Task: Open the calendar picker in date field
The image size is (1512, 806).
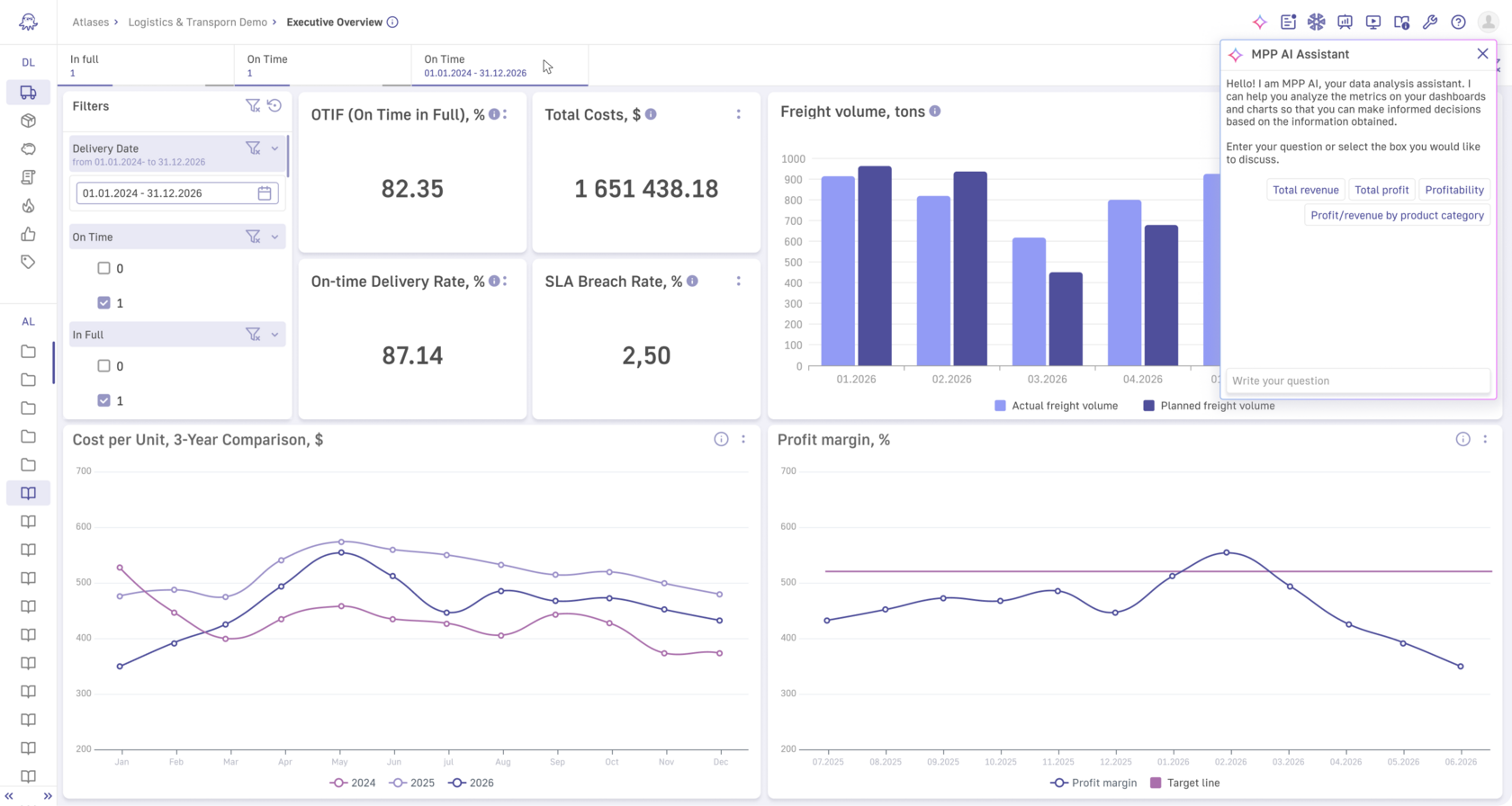Action: click(x=265, y=193)
